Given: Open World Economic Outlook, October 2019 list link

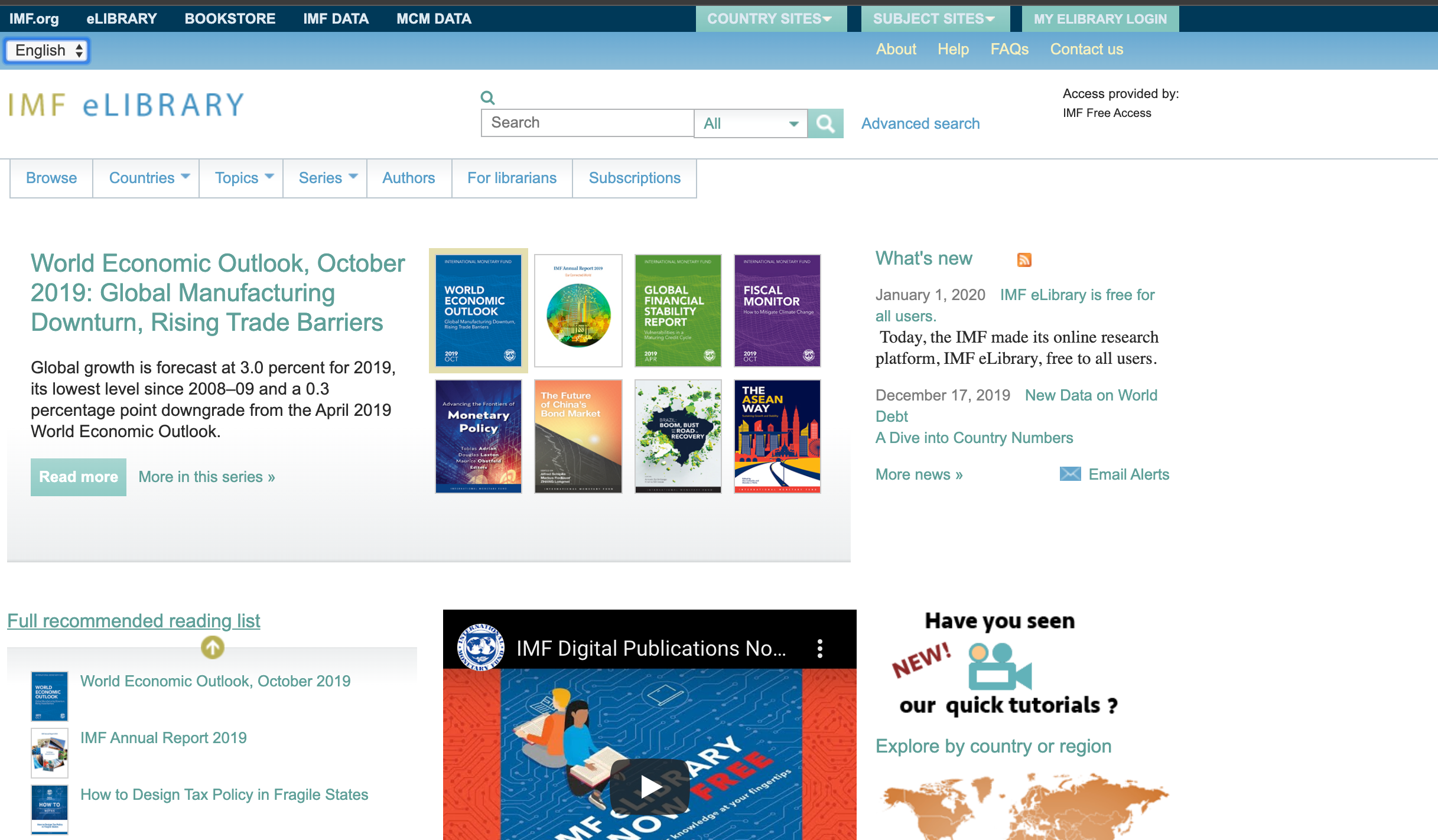Looking at the screenshot, I should [x=216, y=681].
